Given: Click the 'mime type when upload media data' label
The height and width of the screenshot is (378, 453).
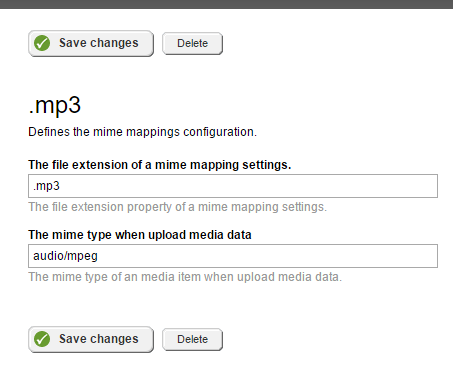Looking at the screenshot, I should click(140, 235).
